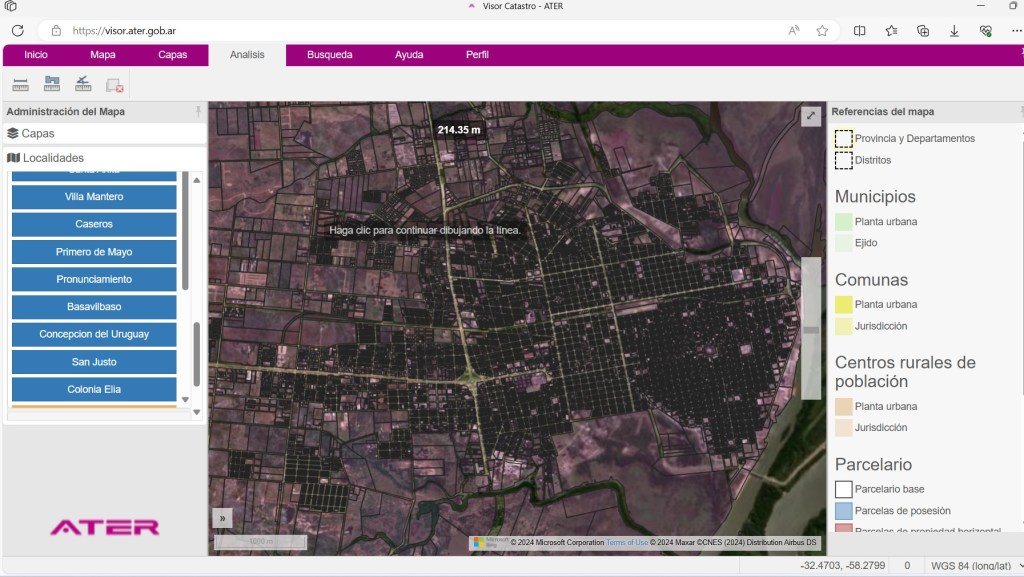Click the map zoom slider handle
The image size is (1024, 577).
tap(811, 330)
